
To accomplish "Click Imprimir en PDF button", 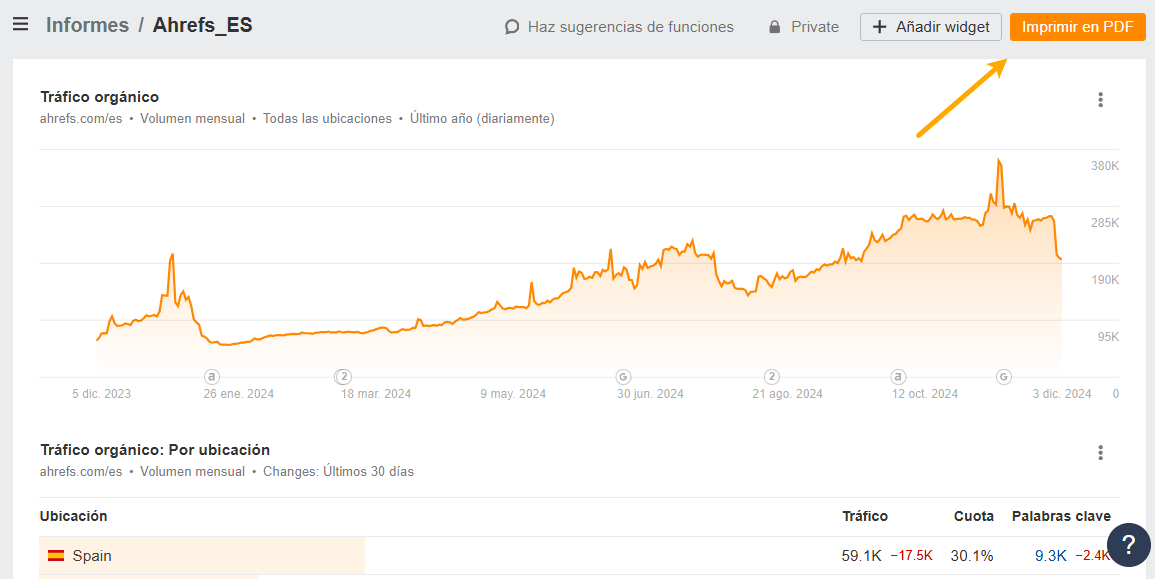I will pyautogui.click(x=1077, y=27).
